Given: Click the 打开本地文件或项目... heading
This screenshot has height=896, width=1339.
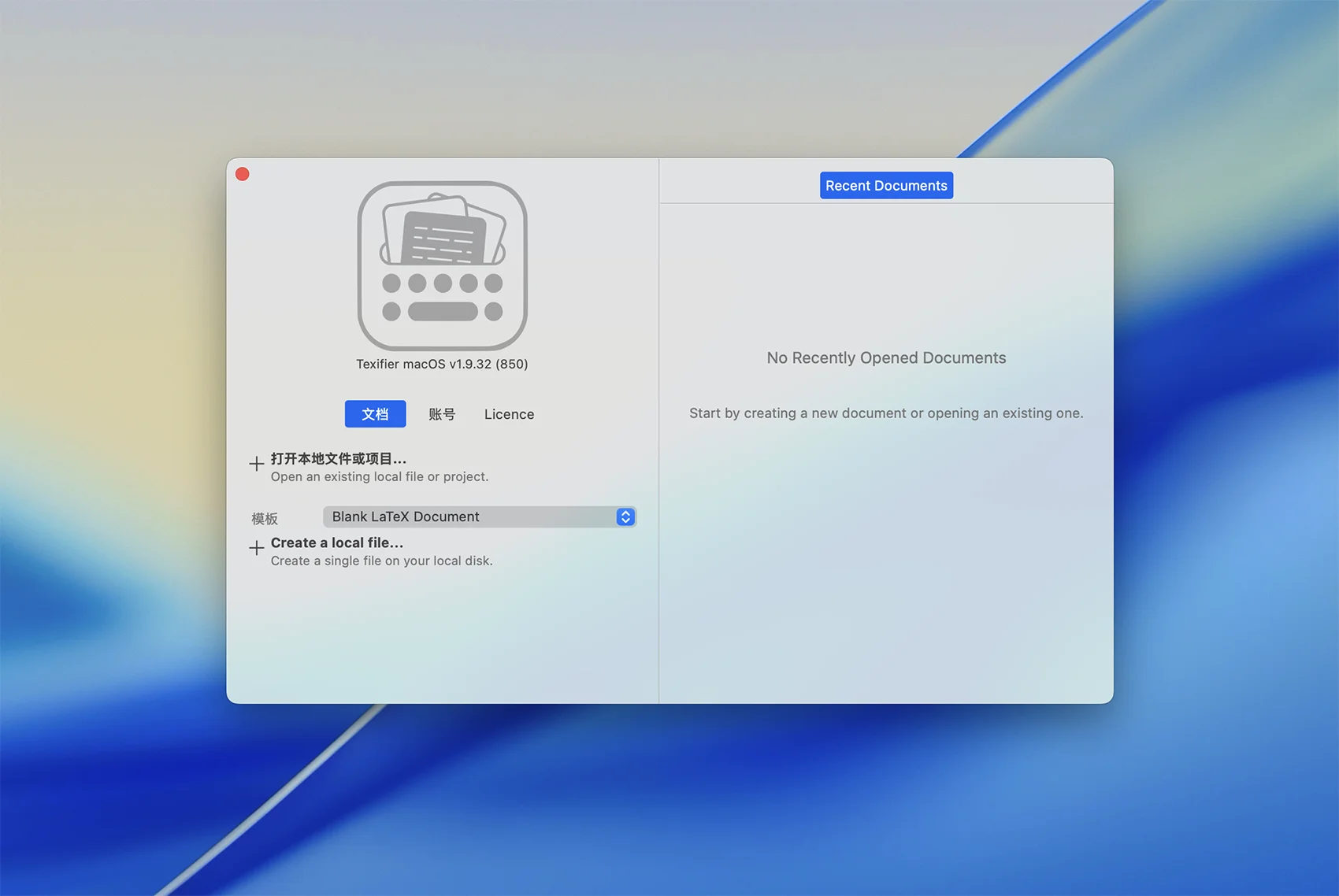Looking at the screenshot, I should (x=339, y=458).
